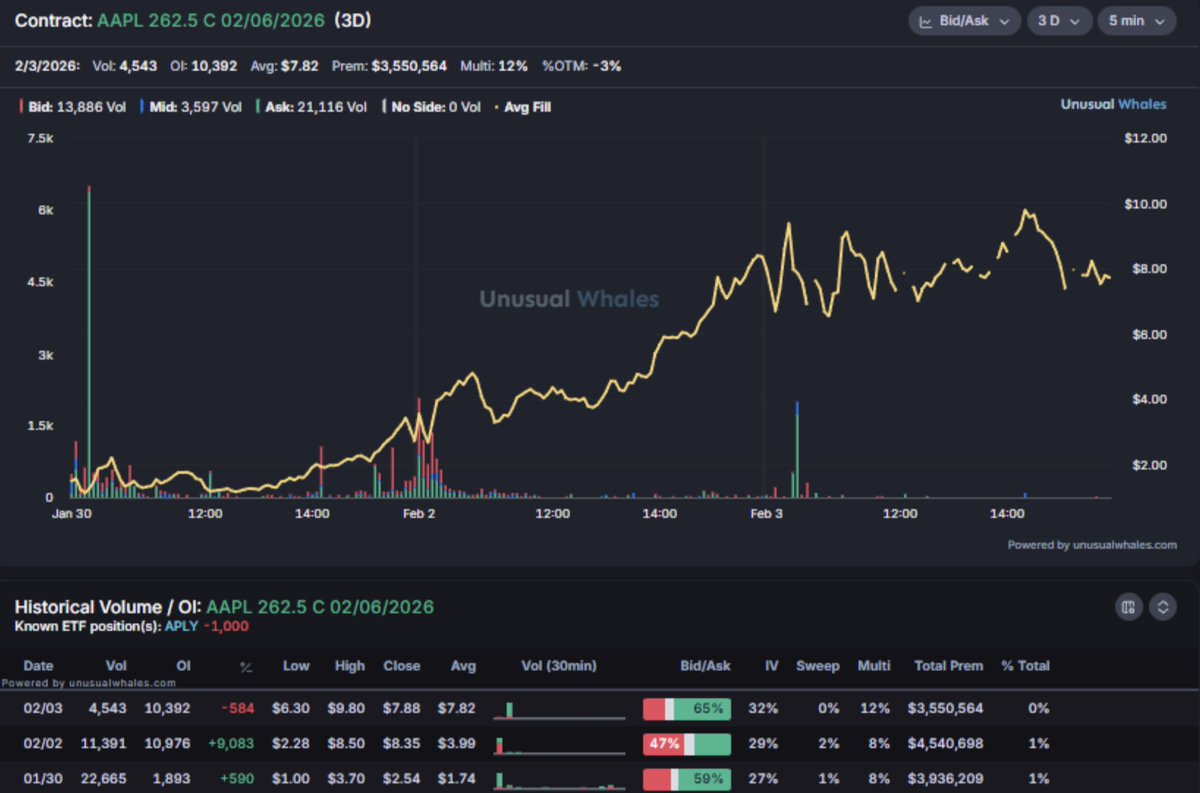Toggle the Ask volume legend series
The width and height of the screenshot is (1200, 793).
(311, 107)
